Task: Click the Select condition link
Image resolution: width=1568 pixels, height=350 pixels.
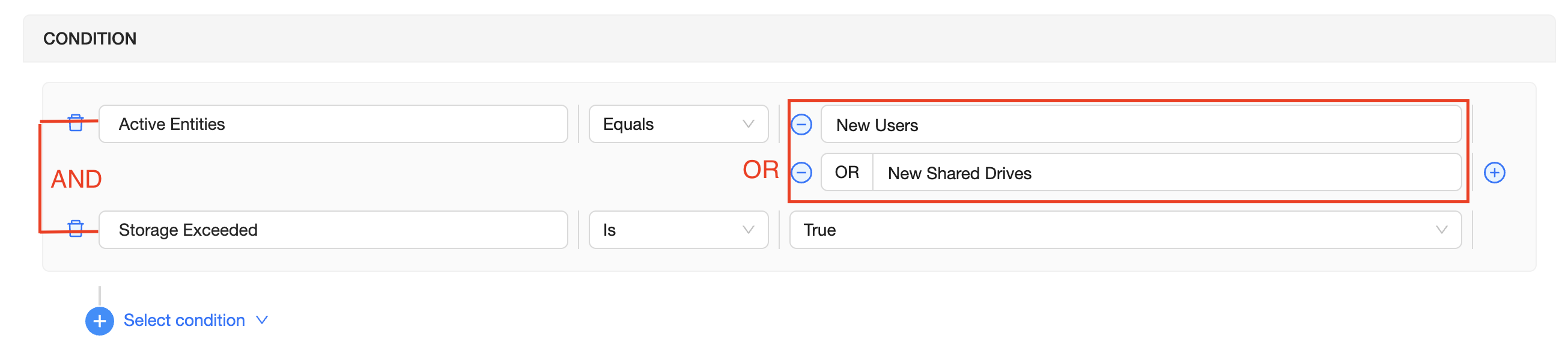Action: tap(184, 321)
